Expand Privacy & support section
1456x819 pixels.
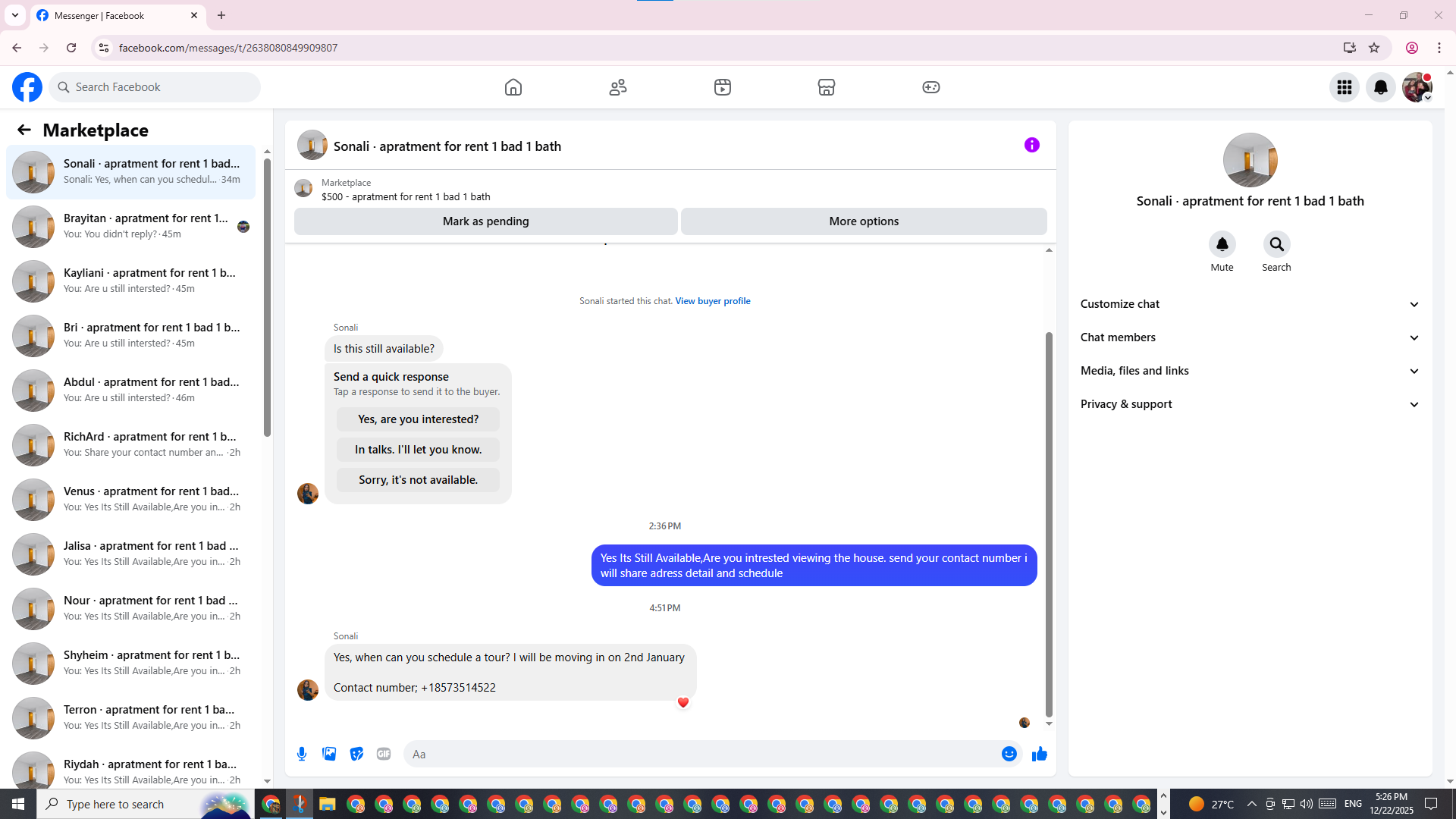1250,404
